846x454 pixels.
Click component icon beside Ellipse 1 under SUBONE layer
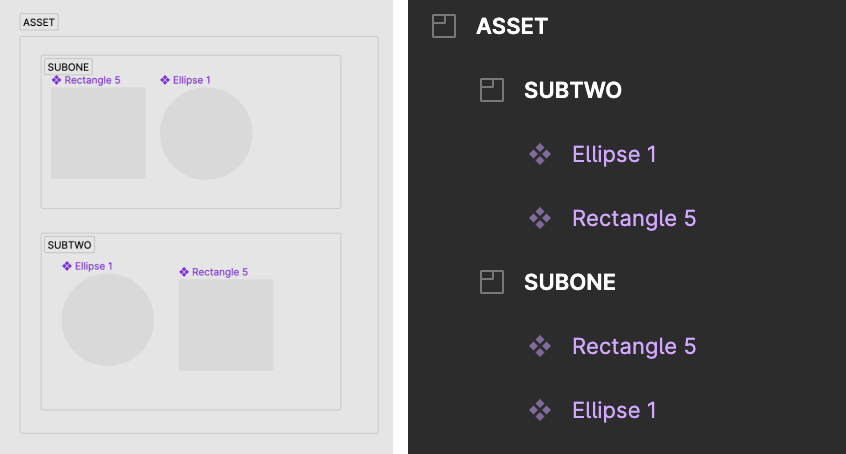(540, 410)
